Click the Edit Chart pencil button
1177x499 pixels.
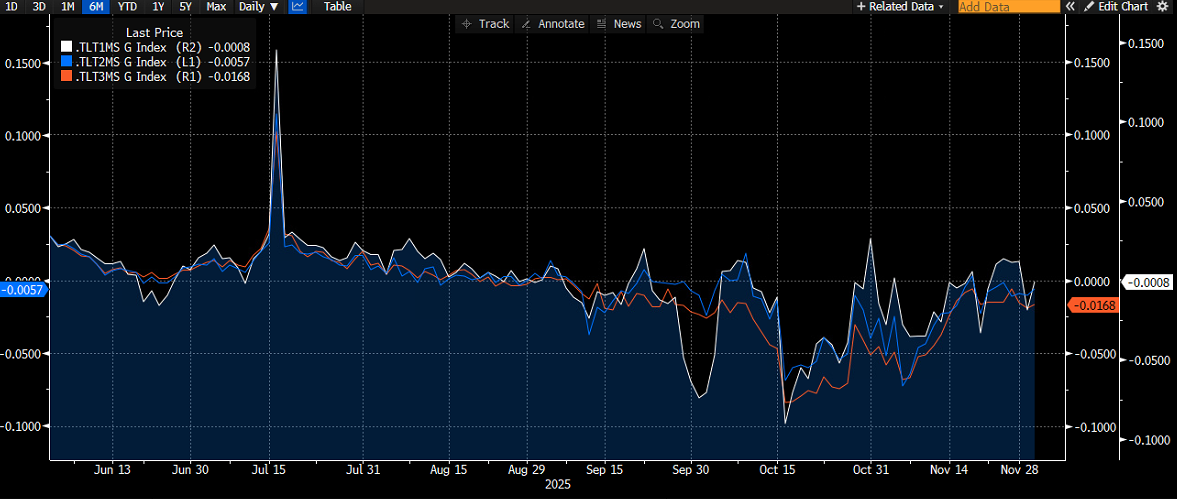pyautogui.click(x=1118, y=6)
